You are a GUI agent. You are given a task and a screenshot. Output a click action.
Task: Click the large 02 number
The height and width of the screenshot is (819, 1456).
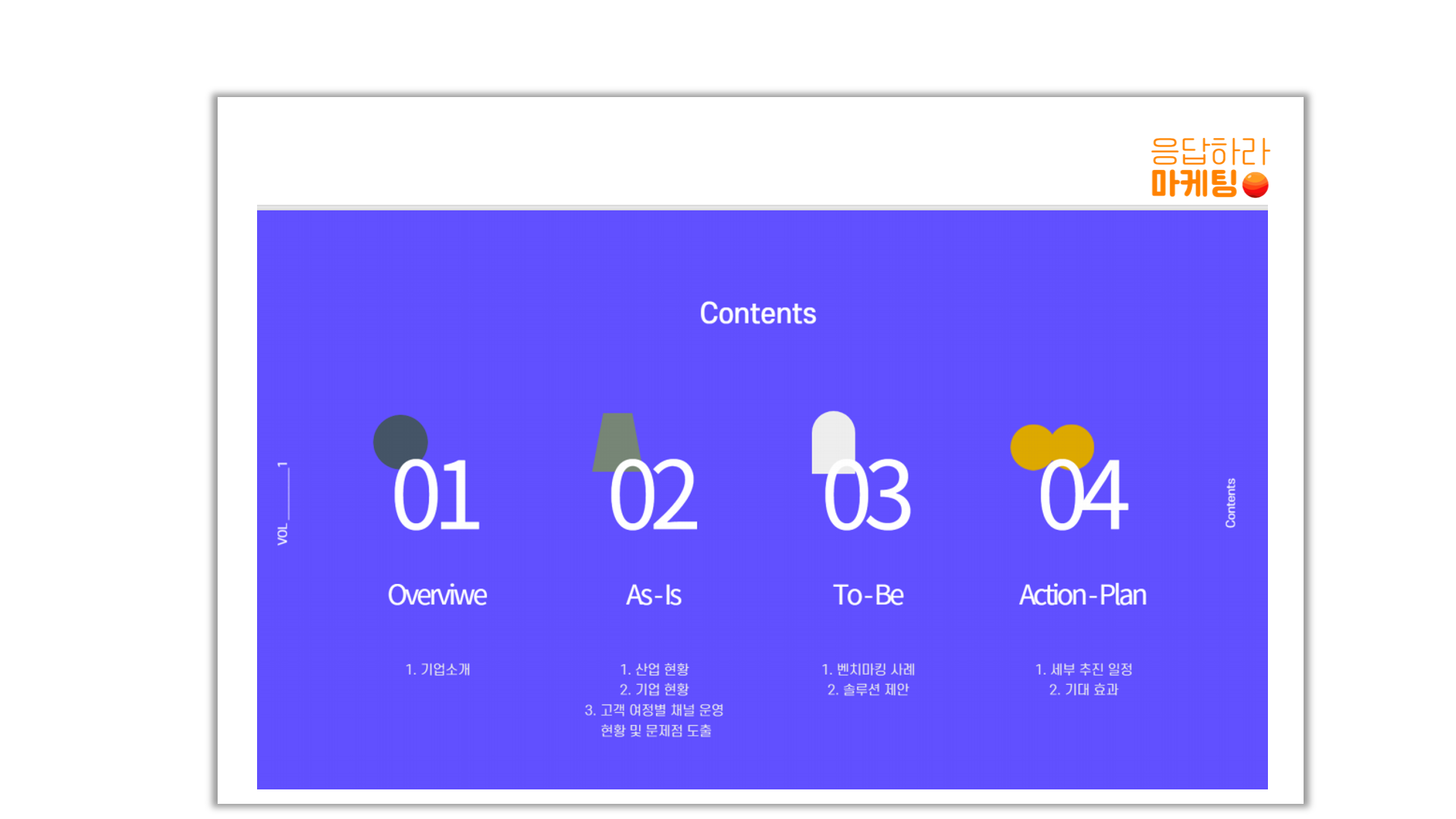click(x=653, y=495)
